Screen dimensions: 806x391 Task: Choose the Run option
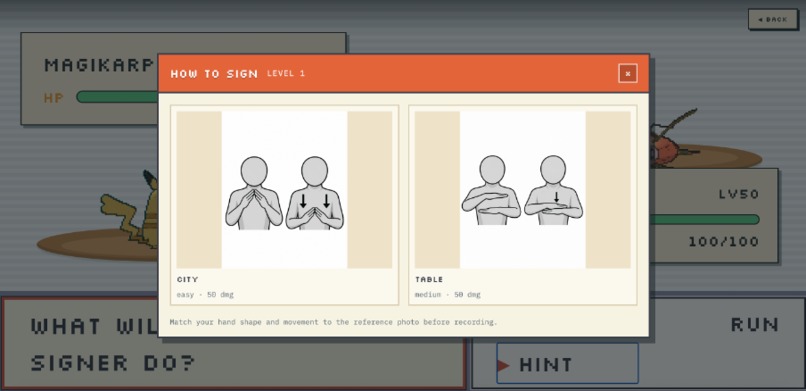pyautogui.click(x=755, y=324)
